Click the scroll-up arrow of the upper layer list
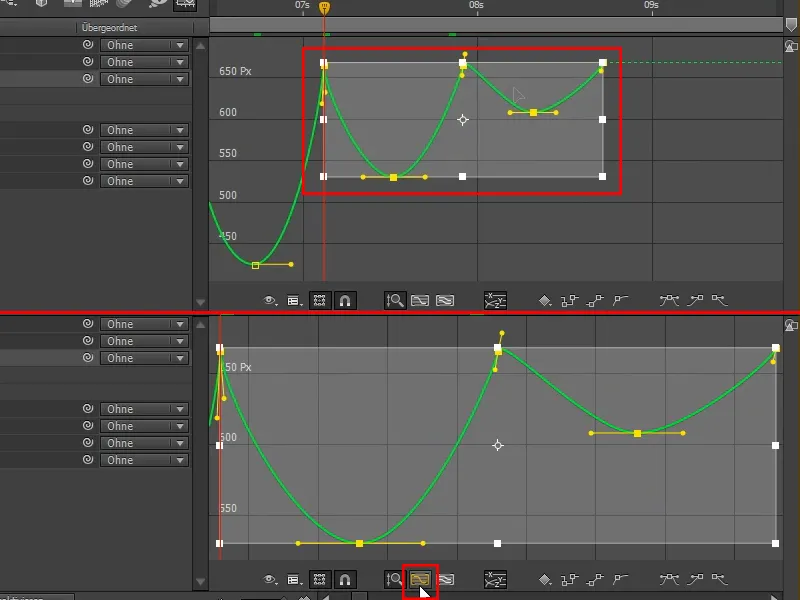Image resolution: width=800 pixels, height=600 pixels. (x=201, y=45)
